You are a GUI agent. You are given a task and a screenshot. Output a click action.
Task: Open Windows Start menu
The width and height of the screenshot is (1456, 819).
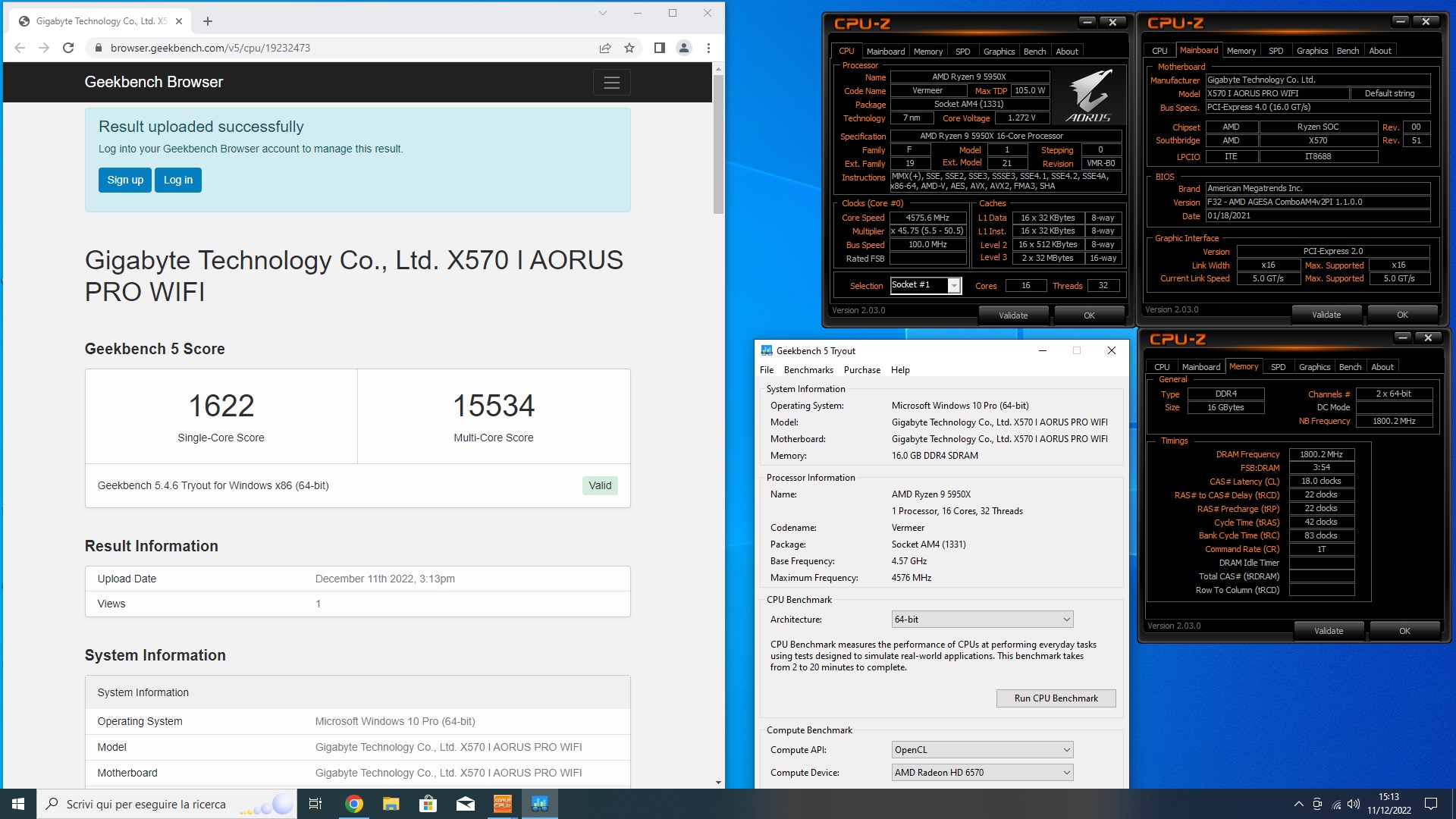(x=18, y=804)
